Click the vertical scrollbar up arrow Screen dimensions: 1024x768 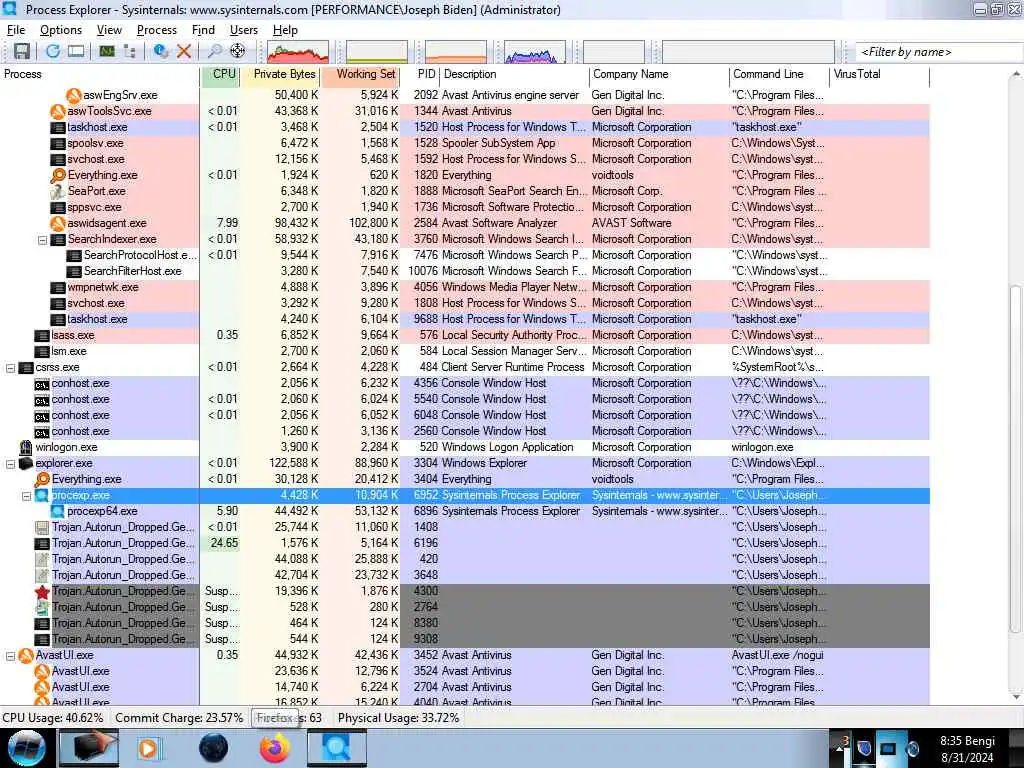(1016, 74)
